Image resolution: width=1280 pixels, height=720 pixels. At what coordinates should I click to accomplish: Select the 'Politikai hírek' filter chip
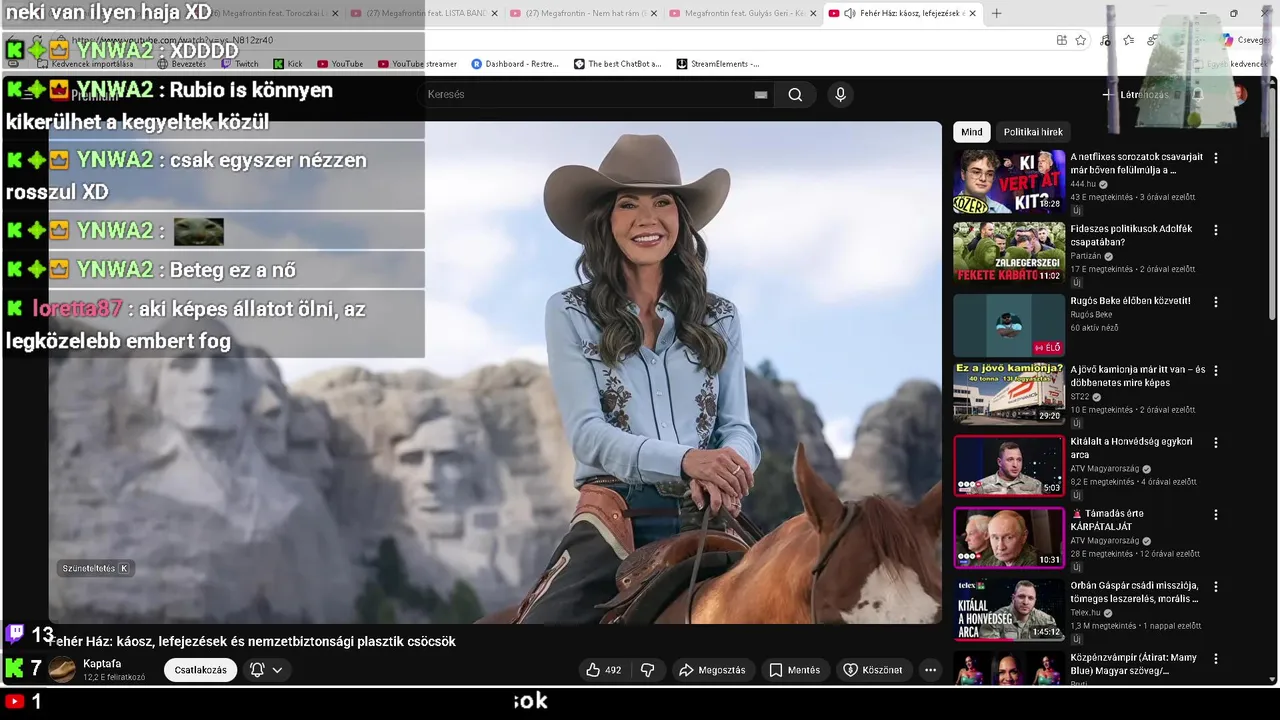pos(1033,132)
